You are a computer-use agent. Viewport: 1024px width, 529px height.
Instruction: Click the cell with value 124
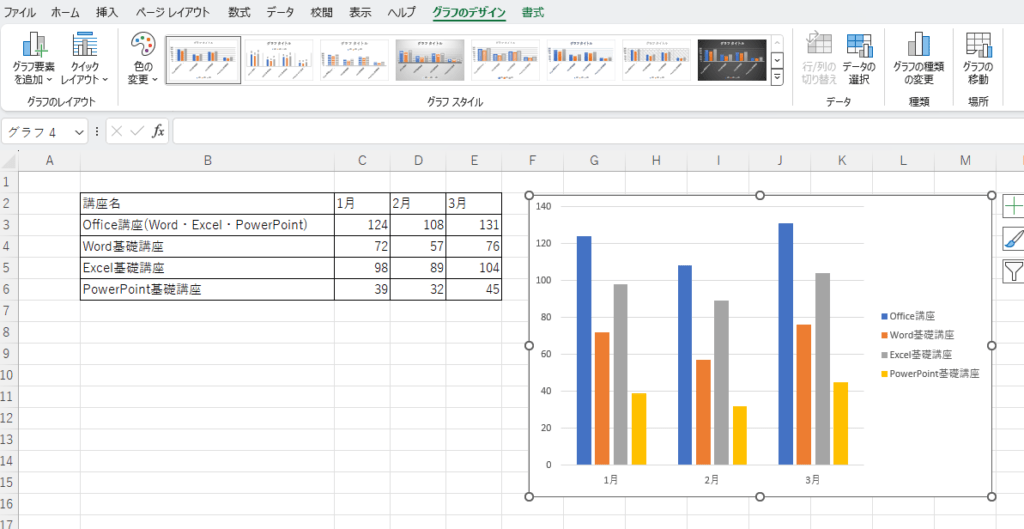[362, 225]
